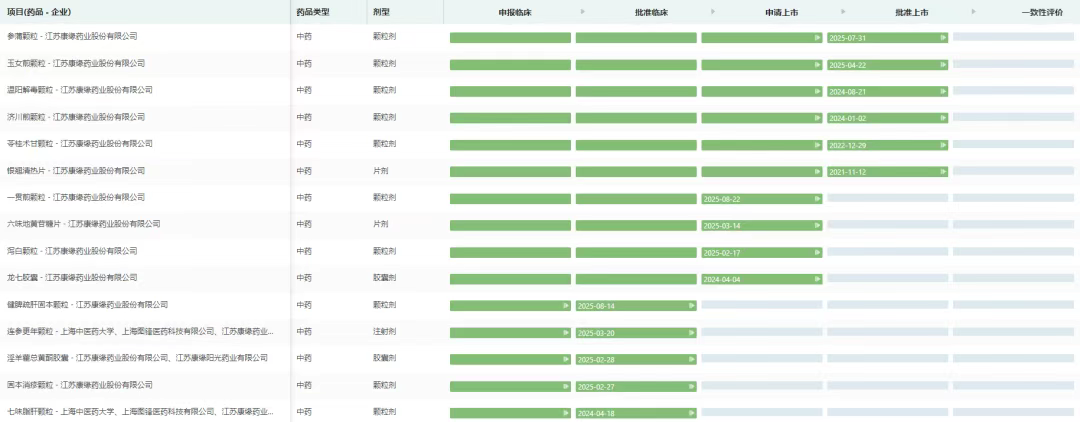1080x422 pixels.
Task: Open the 玉女煎颗粒 project row name
Action: pos(76,63)
